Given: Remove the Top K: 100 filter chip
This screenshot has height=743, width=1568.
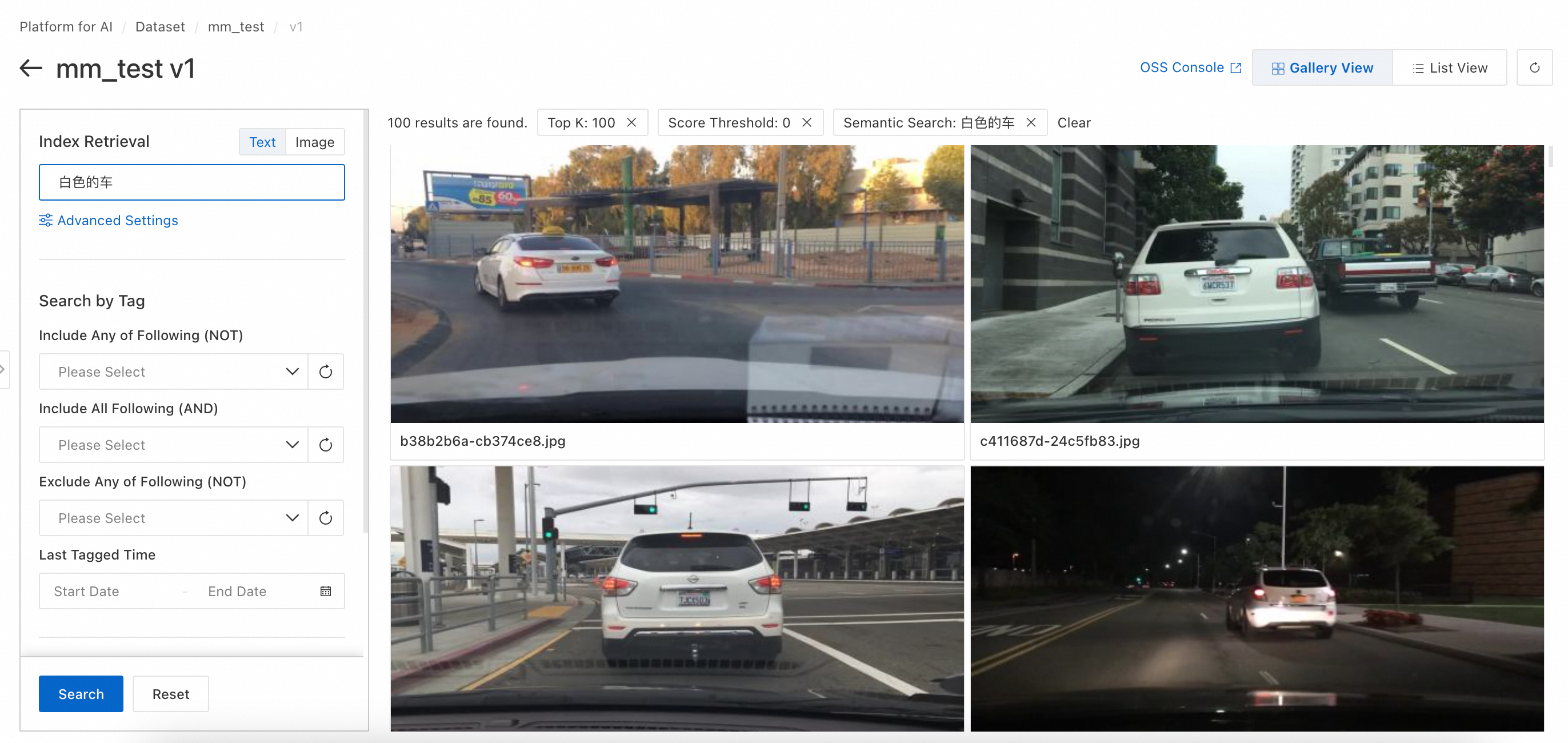Looking at the screenshot, I should [632, 122].
